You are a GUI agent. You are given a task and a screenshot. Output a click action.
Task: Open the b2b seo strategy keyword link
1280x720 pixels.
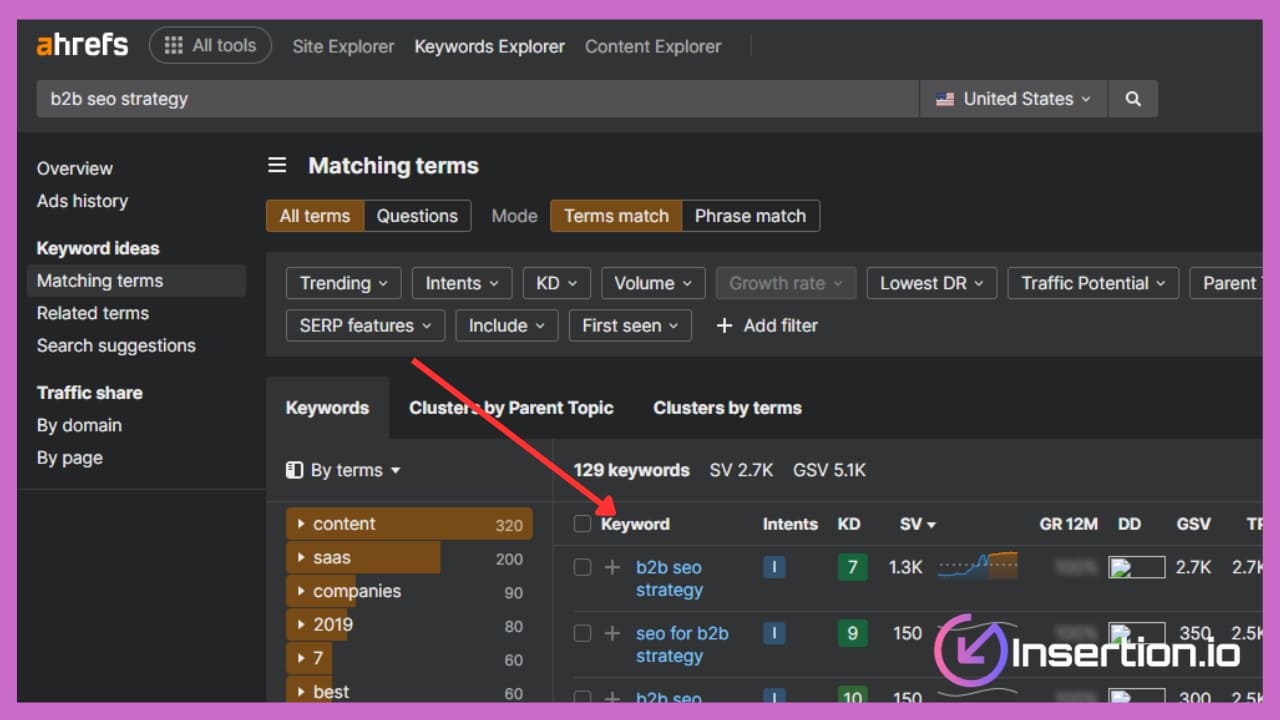click(669, 578)
